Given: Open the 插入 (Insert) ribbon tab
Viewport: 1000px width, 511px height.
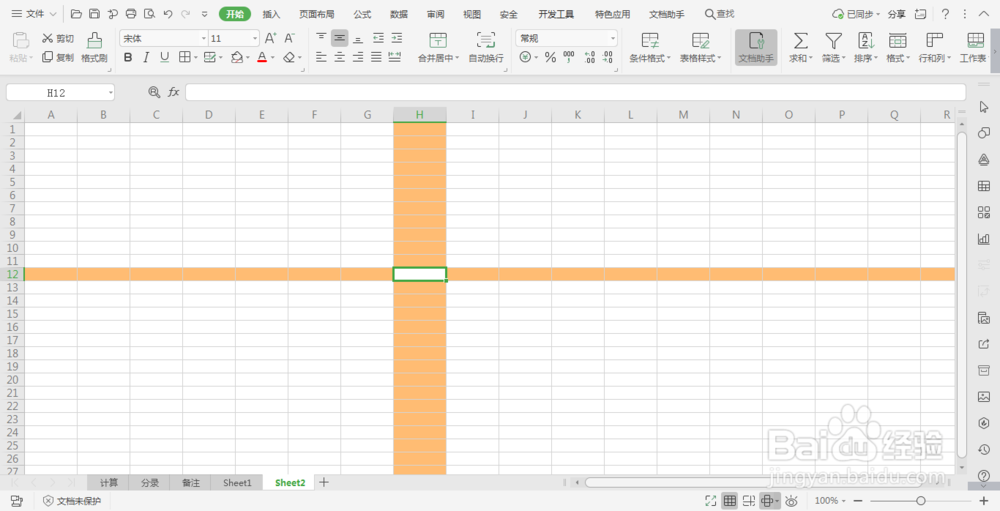Looking at the screenshot, I should [x=271, y=14].
